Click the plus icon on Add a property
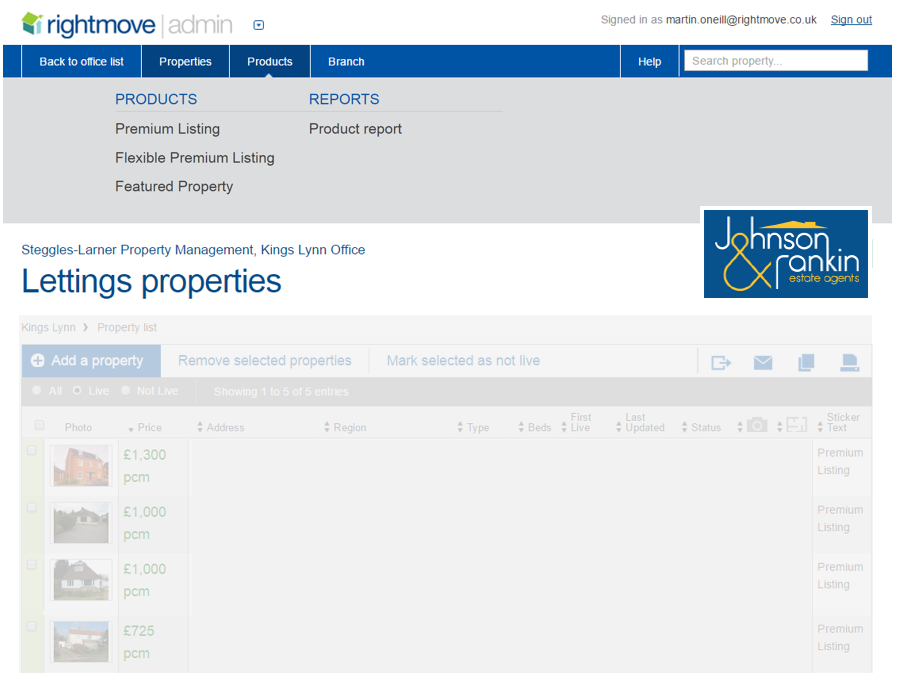The width and height of the screenshot is (900, 679). coord(37,360)
